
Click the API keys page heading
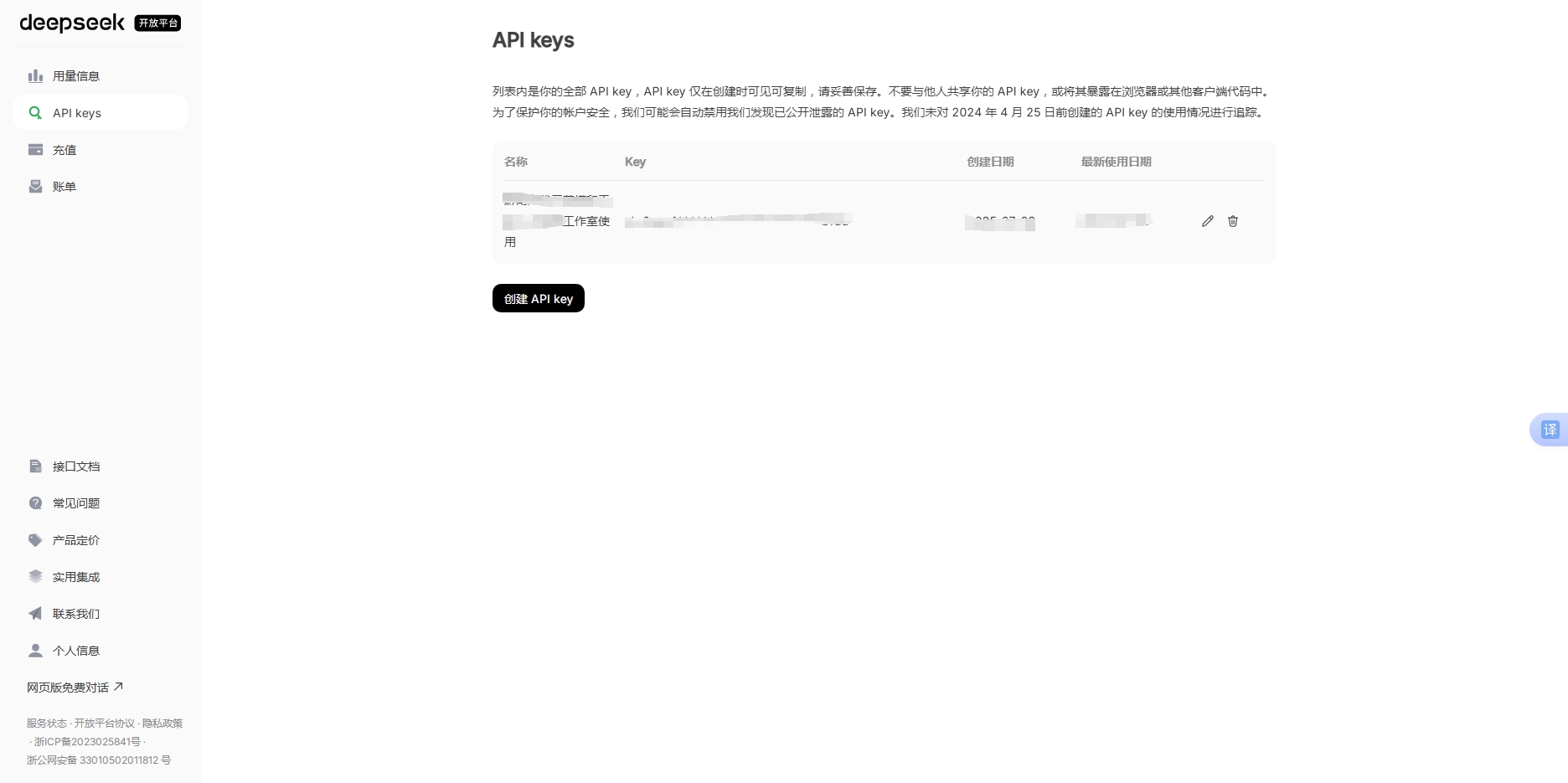tap(534, 40)
